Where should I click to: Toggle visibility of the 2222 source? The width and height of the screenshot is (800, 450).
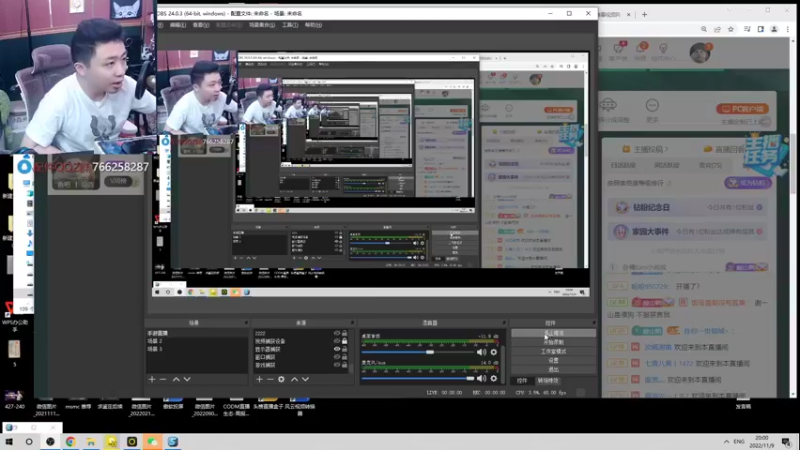(337, 333)
